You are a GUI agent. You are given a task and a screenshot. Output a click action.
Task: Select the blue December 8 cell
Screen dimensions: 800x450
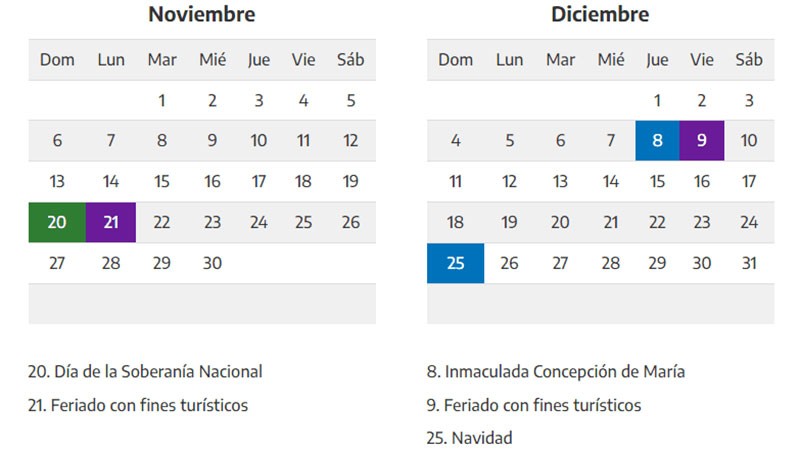pos(657,141)
